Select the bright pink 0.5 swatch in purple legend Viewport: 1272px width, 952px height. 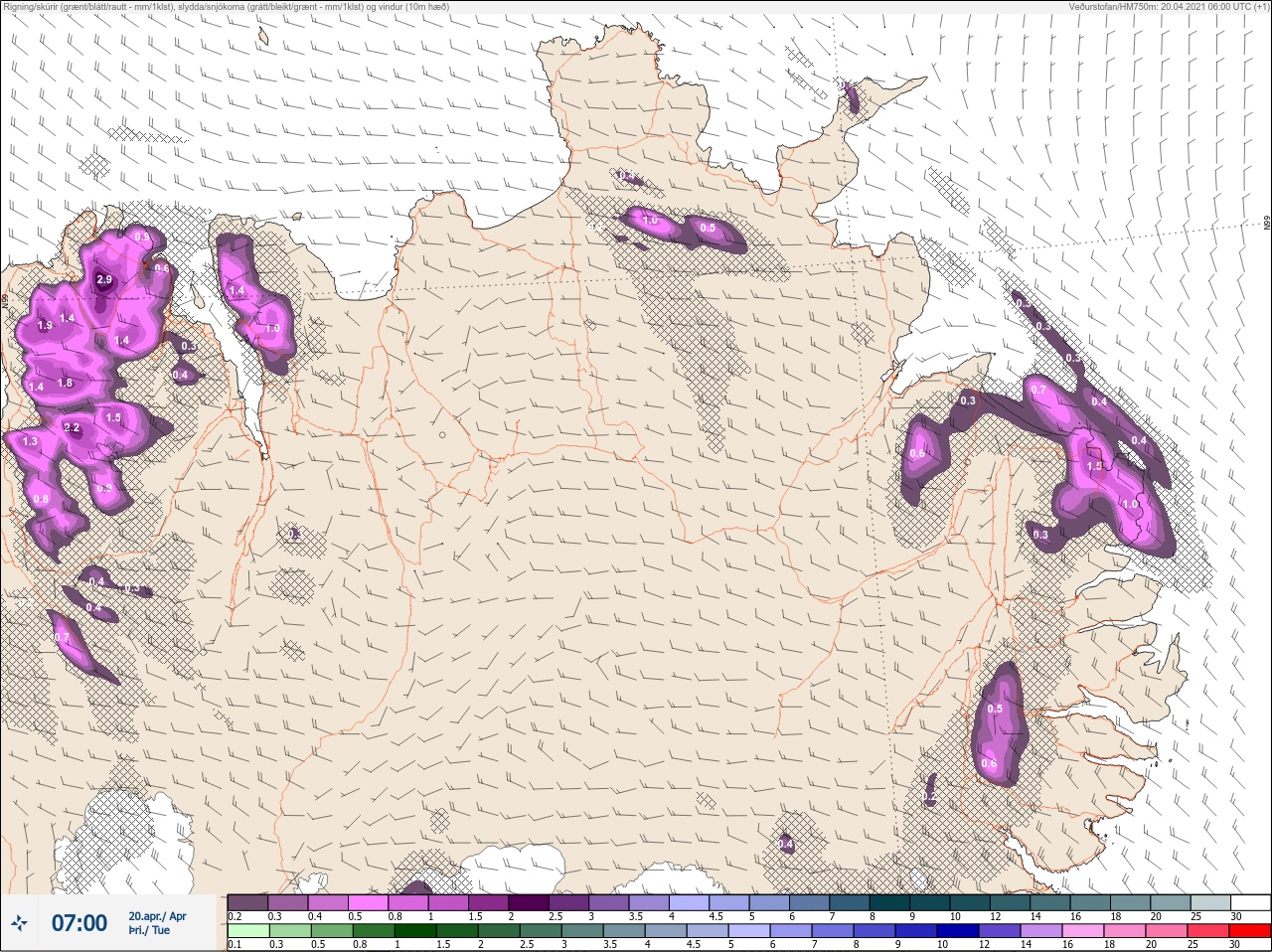point(368,902)
